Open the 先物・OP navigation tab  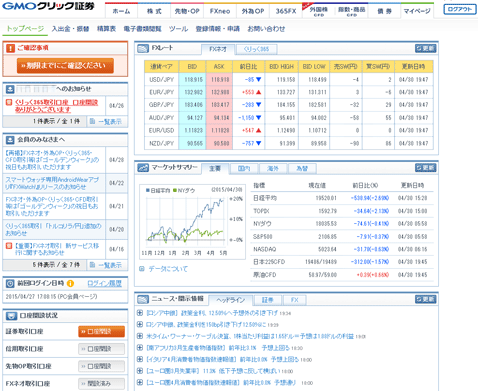[187, 11]
